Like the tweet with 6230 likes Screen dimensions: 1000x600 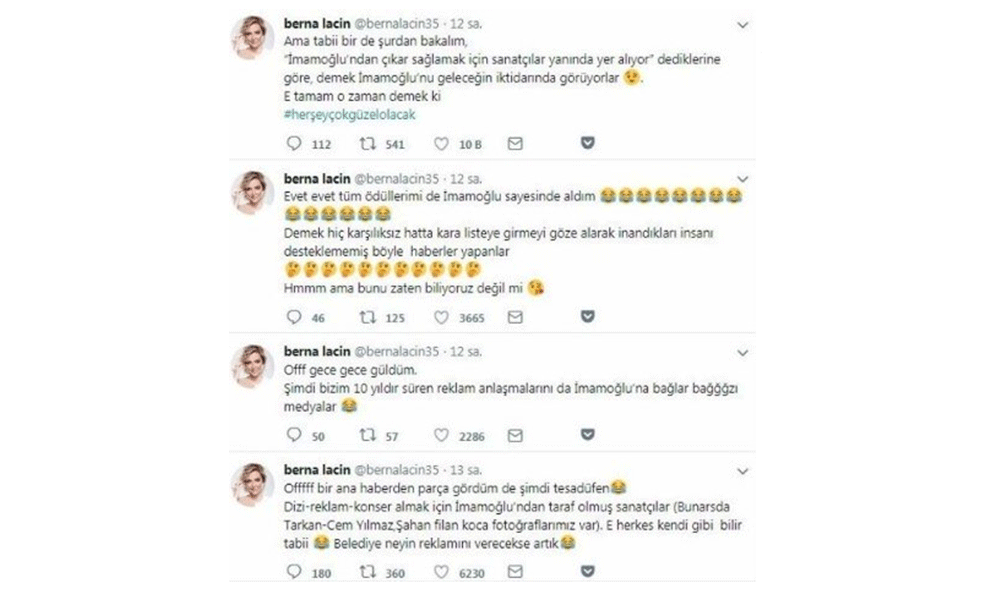[441, 572]
